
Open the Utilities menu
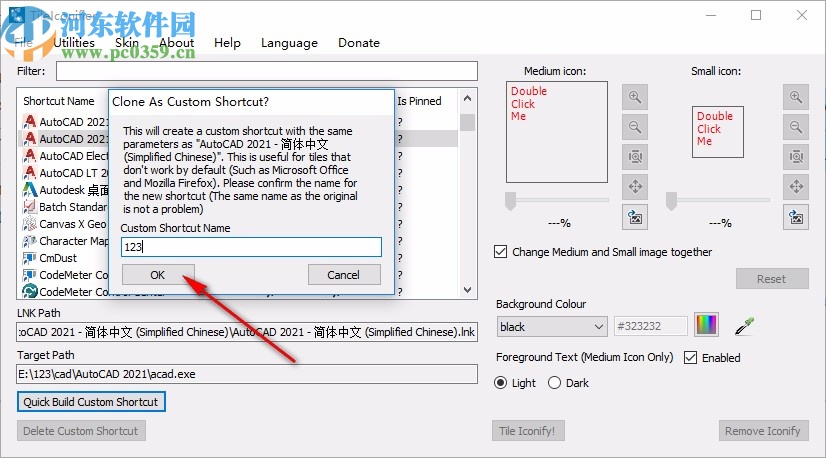pos(74,43)
